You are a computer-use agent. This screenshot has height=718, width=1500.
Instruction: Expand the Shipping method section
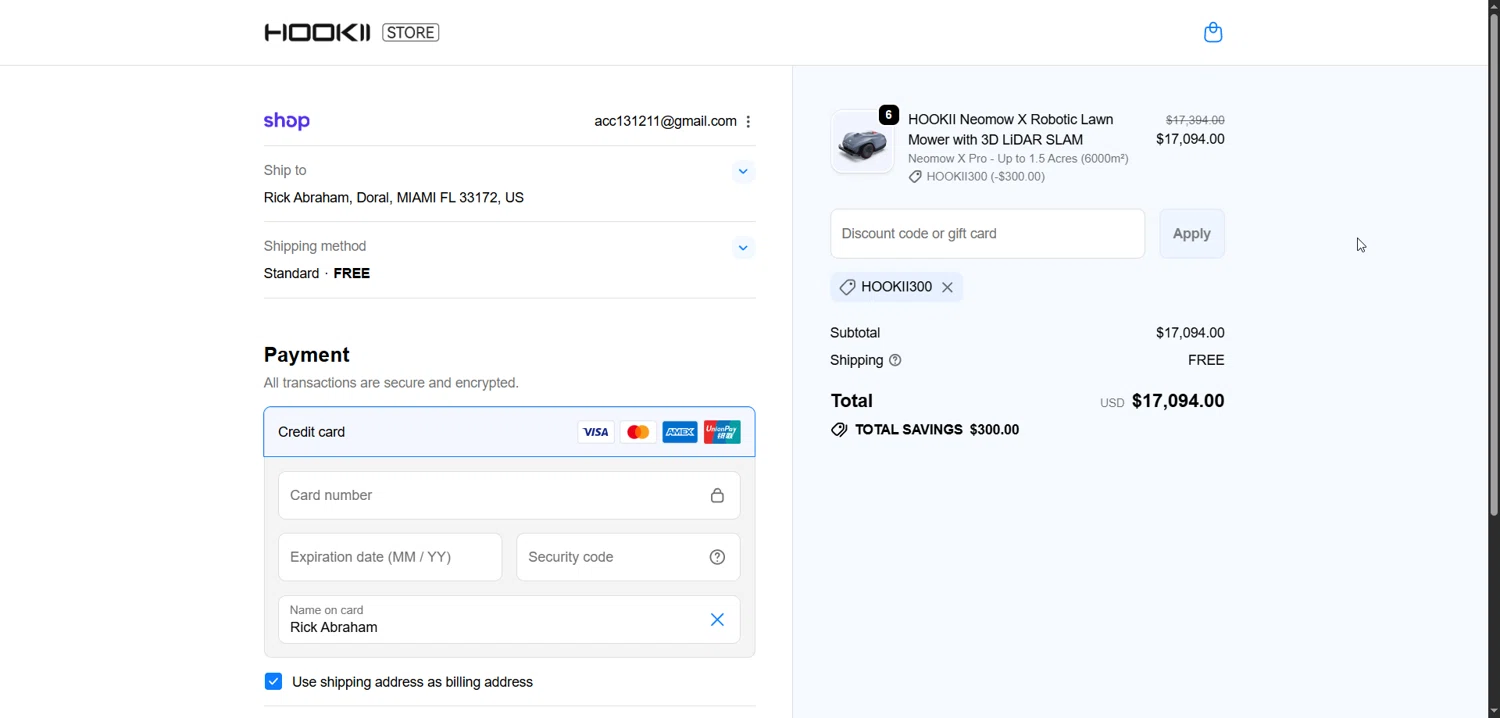coord(743,247)
